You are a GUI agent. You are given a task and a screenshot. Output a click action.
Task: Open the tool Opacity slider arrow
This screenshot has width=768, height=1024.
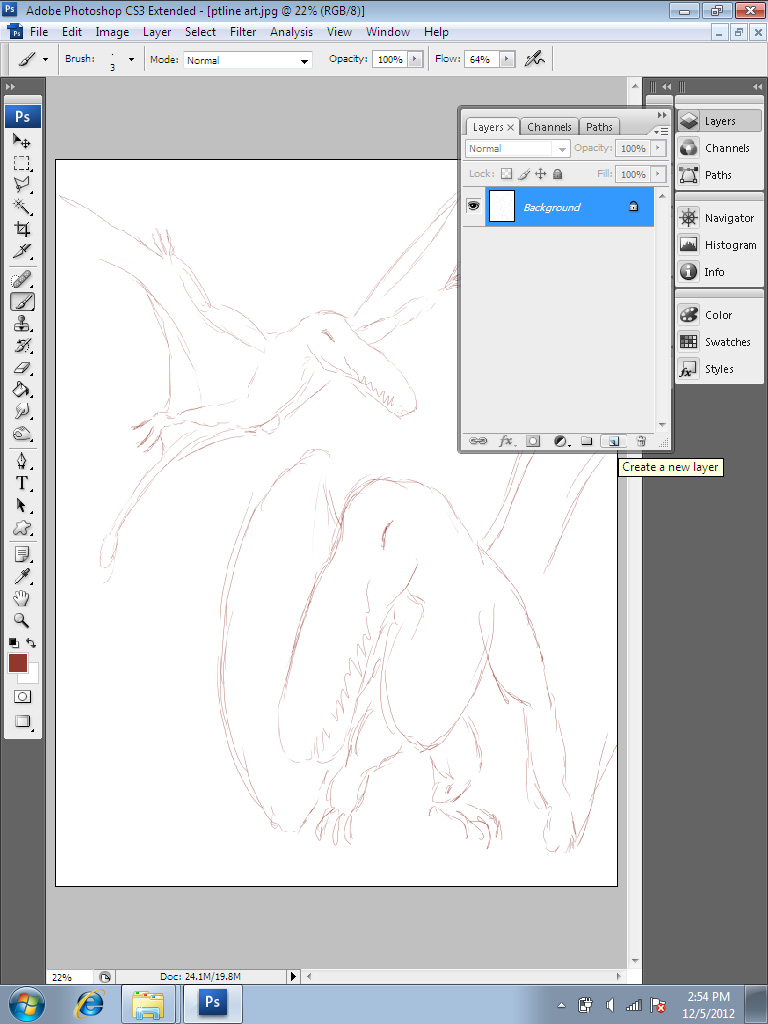click(415, 59)
